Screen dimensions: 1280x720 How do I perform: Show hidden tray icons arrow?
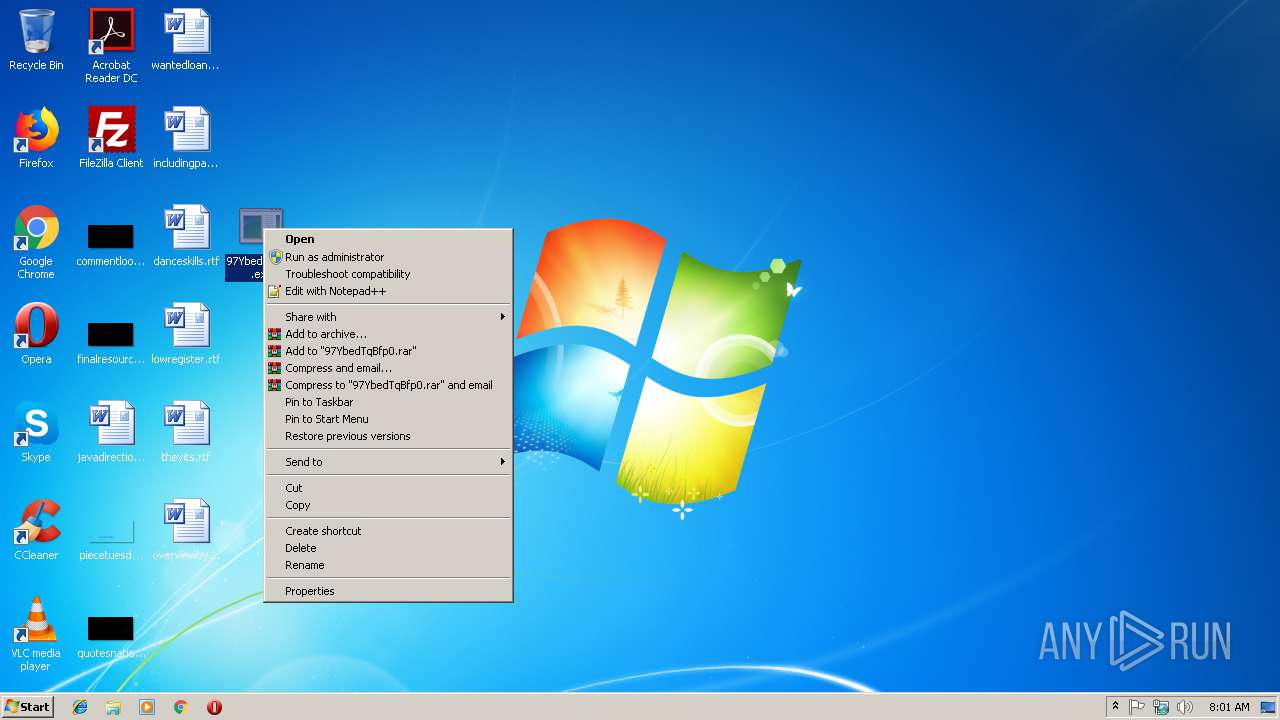click(x=1115, y=707)
